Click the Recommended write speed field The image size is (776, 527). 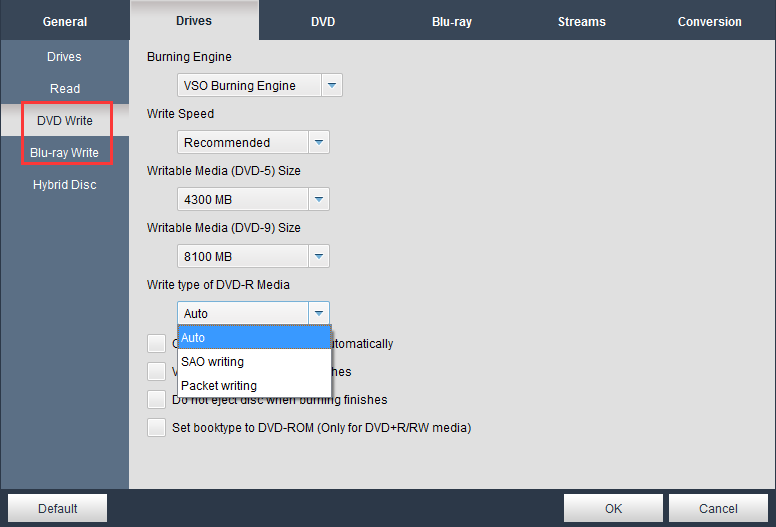(243, 142)
